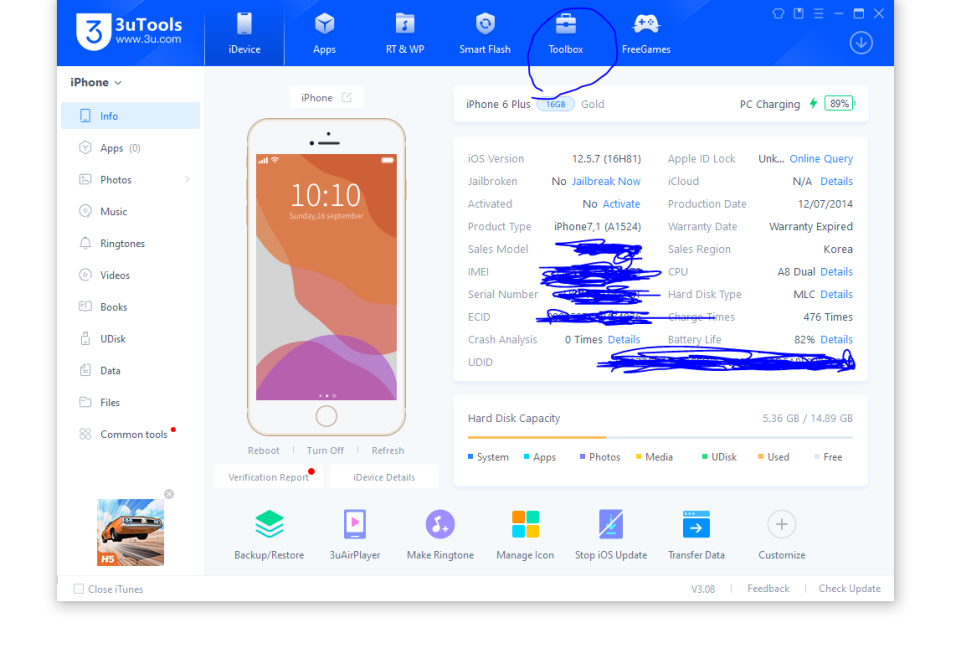The image size is (966, 664).
Task: Click the Customize plus icon
Action: (782, 525)
